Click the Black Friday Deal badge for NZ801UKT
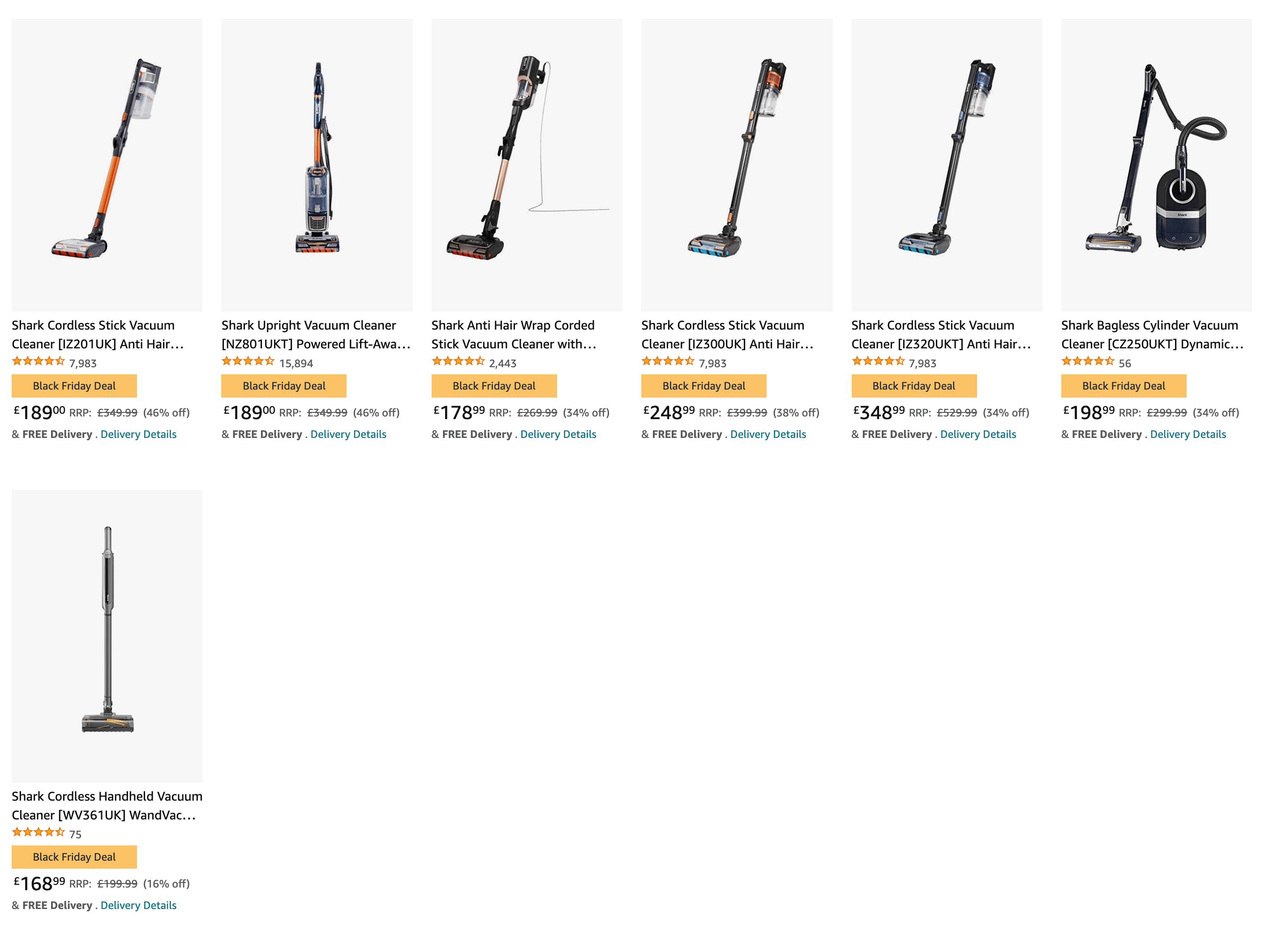The image size is (1261, 952). coord(284,386)
